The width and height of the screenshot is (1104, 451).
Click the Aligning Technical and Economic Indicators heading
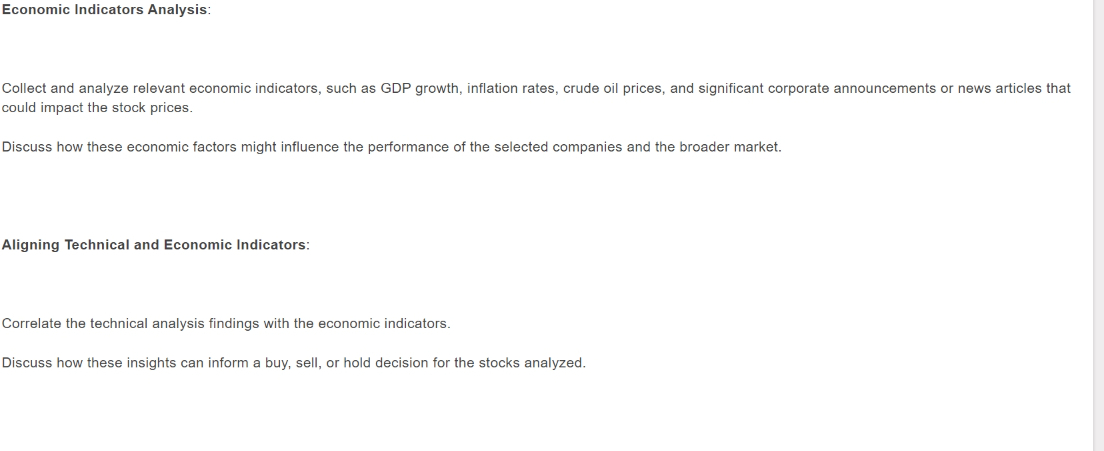coord(155,245)
